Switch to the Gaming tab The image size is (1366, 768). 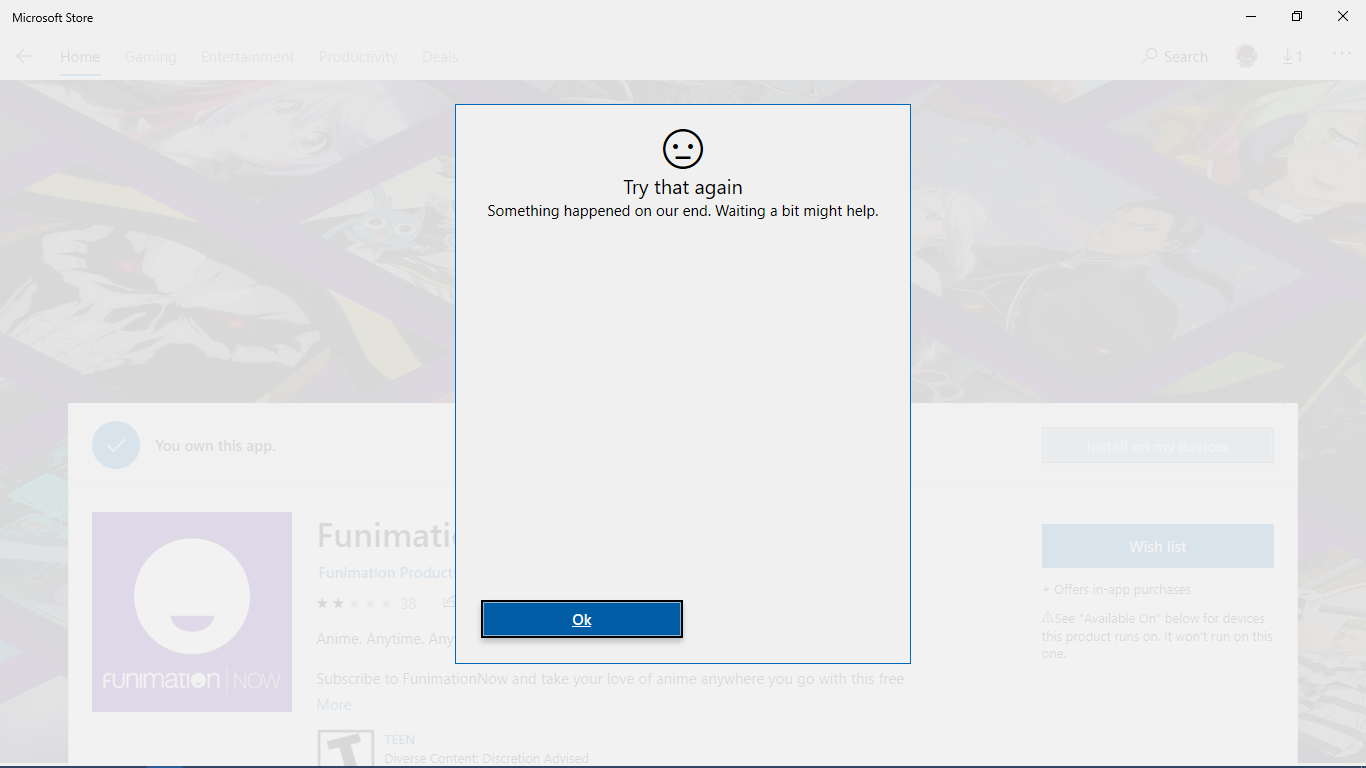coord(151,57)
